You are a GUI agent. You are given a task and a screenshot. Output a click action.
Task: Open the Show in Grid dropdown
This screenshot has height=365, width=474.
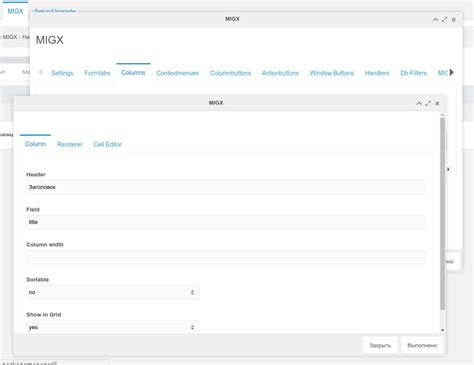[113, 327]
